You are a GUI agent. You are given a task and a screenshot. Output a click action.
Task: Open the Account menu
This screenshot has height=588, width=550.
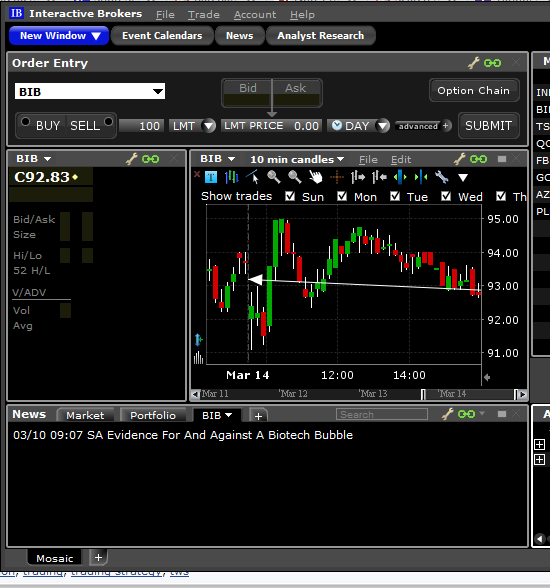tap(255, 15)
